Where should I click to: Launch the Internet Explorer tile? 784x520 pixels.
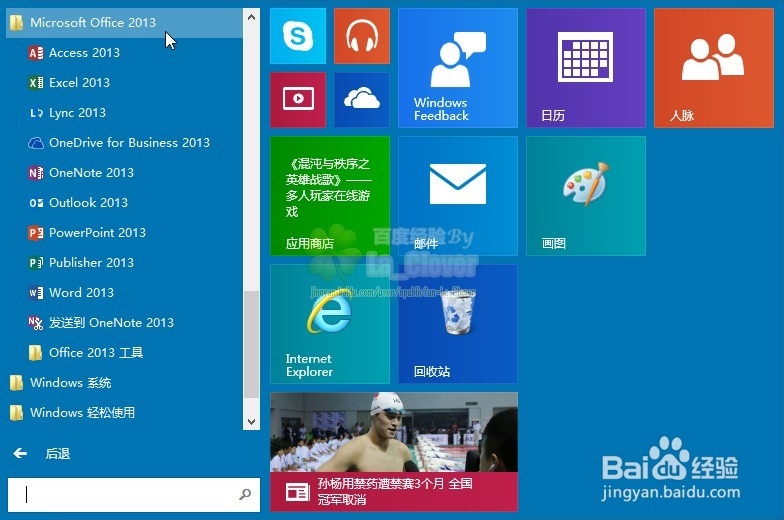click(x=330, y=324)
